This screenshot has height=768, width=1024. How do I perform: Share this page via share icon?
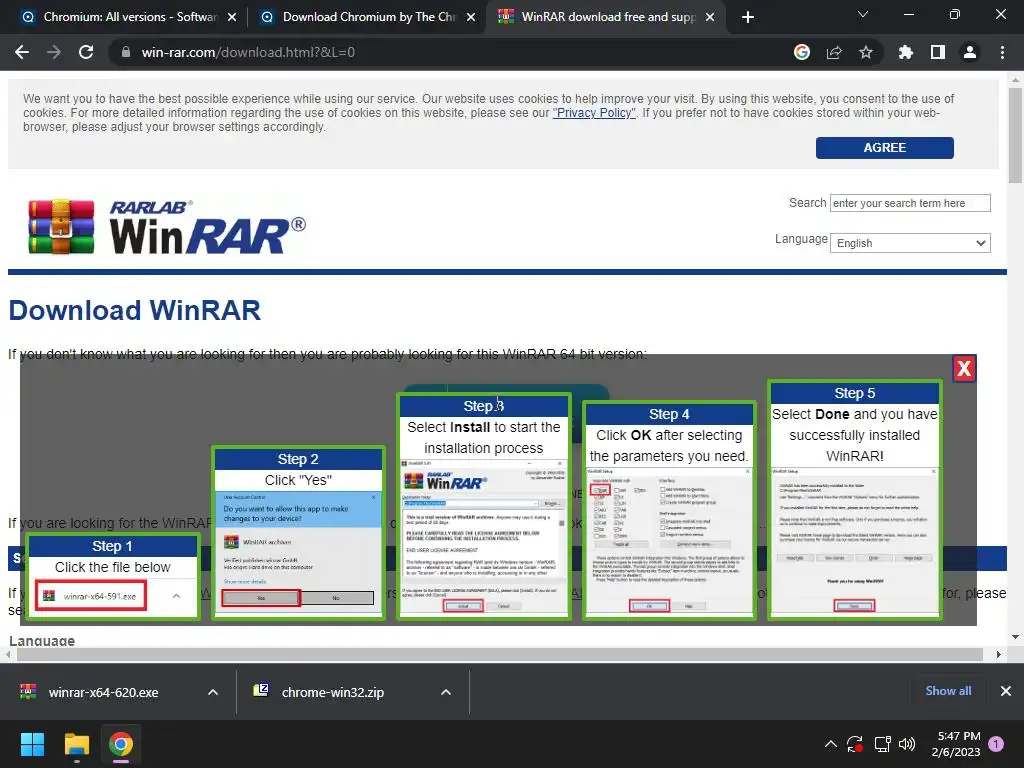coord(834,52)
